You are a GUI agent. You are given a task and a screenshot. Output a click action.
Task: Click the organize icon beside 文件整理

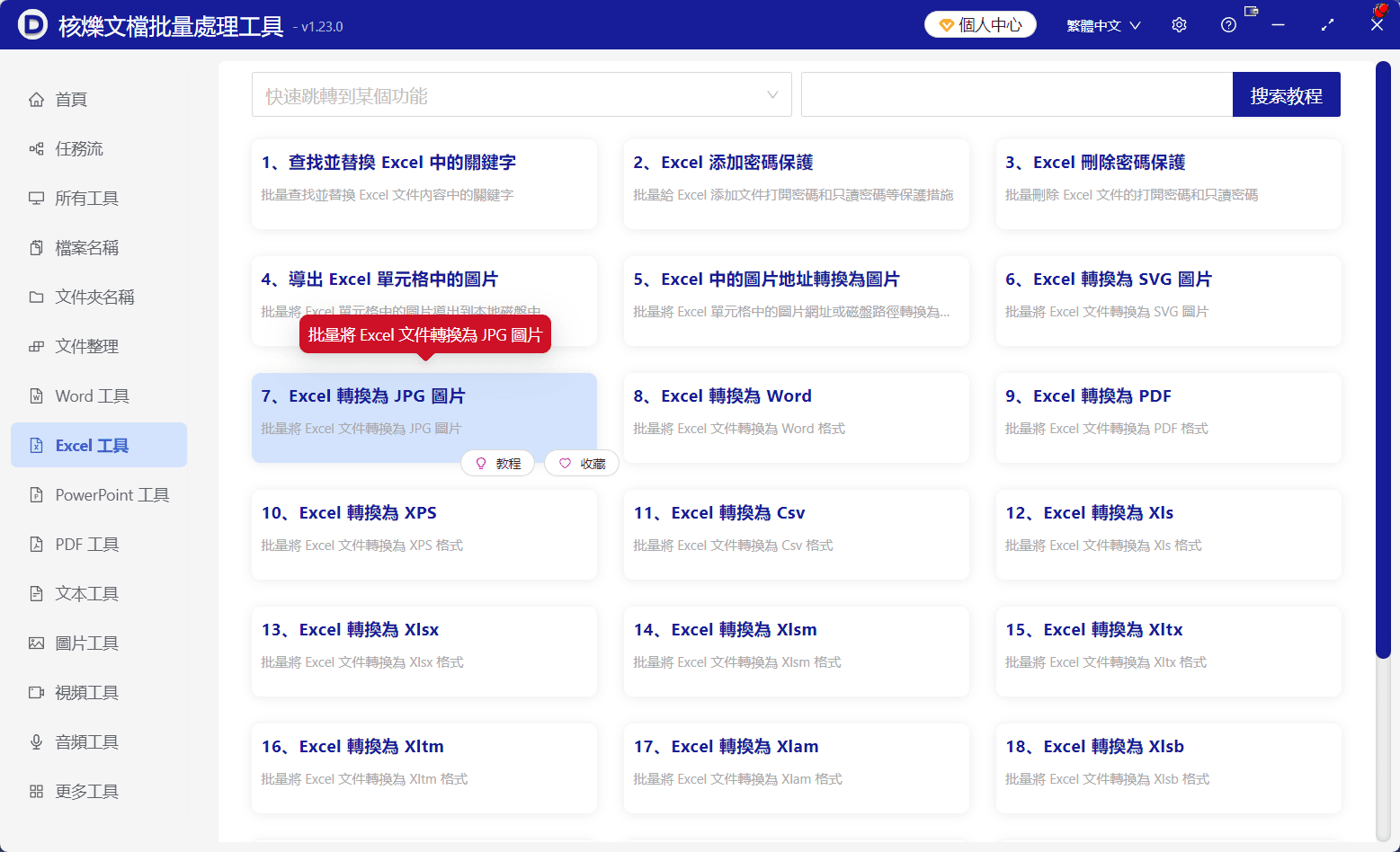(36, 347)
